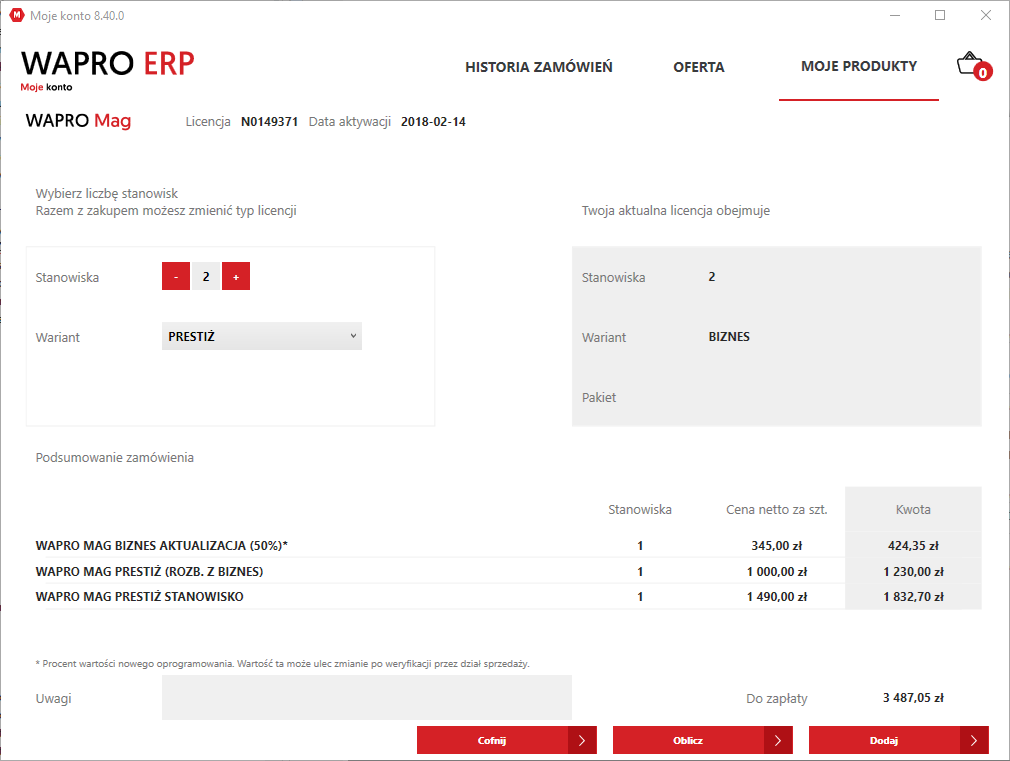The image size is (1010, 761).
Task: Switch to the OFERTA tab
Action: [x=699, y=67]
